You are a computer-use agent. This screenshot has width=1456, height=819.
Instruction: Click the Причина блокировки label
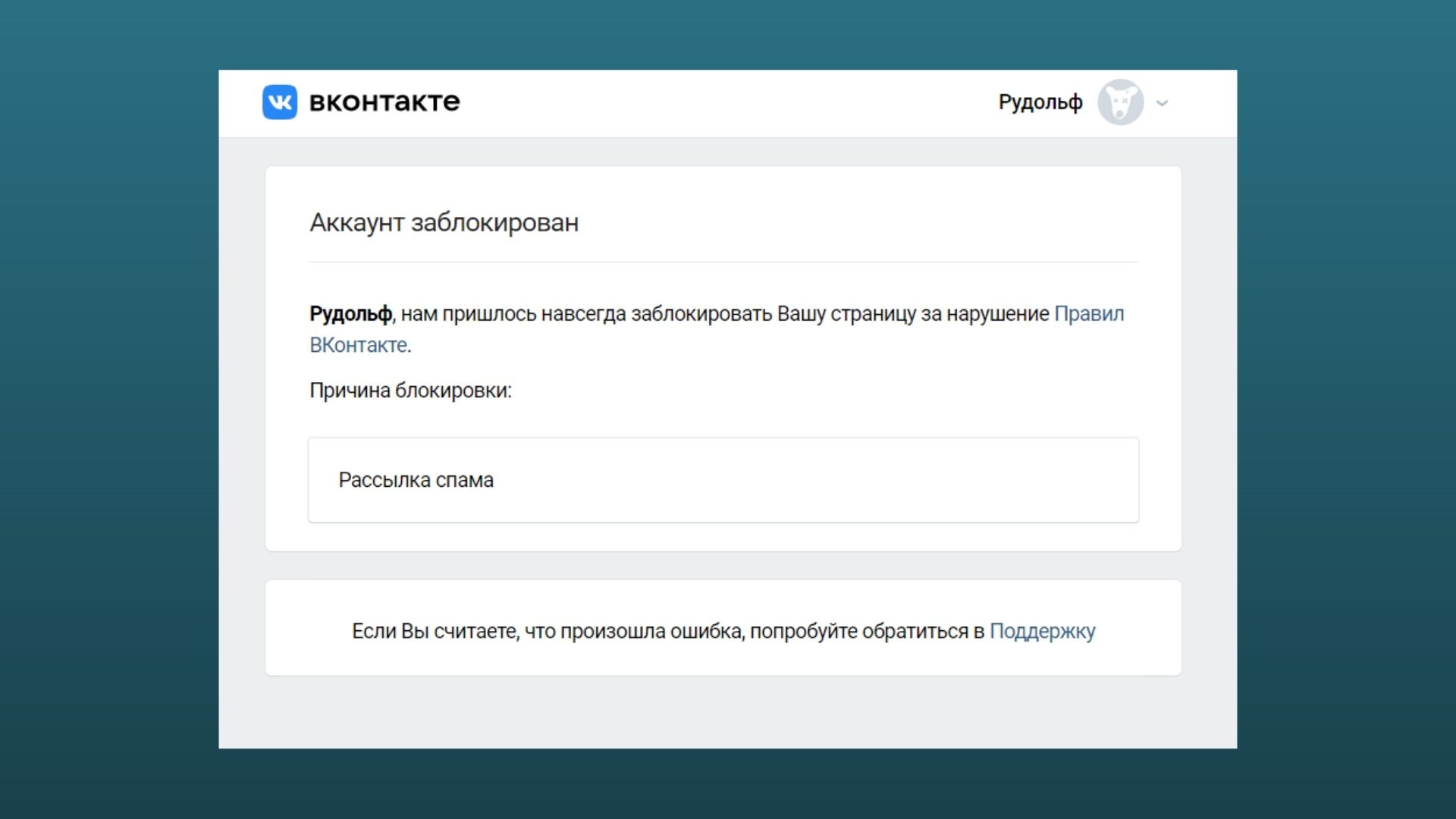[410, 391]
